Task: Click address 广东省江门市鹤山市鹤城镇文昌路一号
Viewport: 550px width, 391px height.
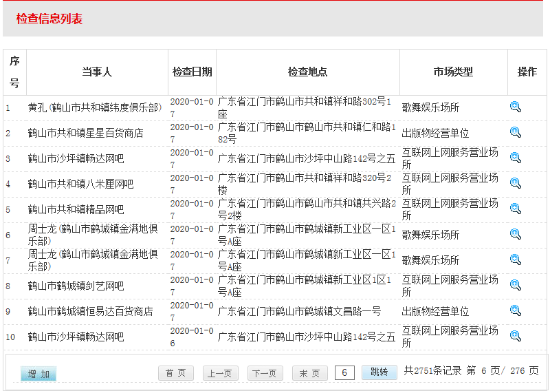Action: coord(299,311)
